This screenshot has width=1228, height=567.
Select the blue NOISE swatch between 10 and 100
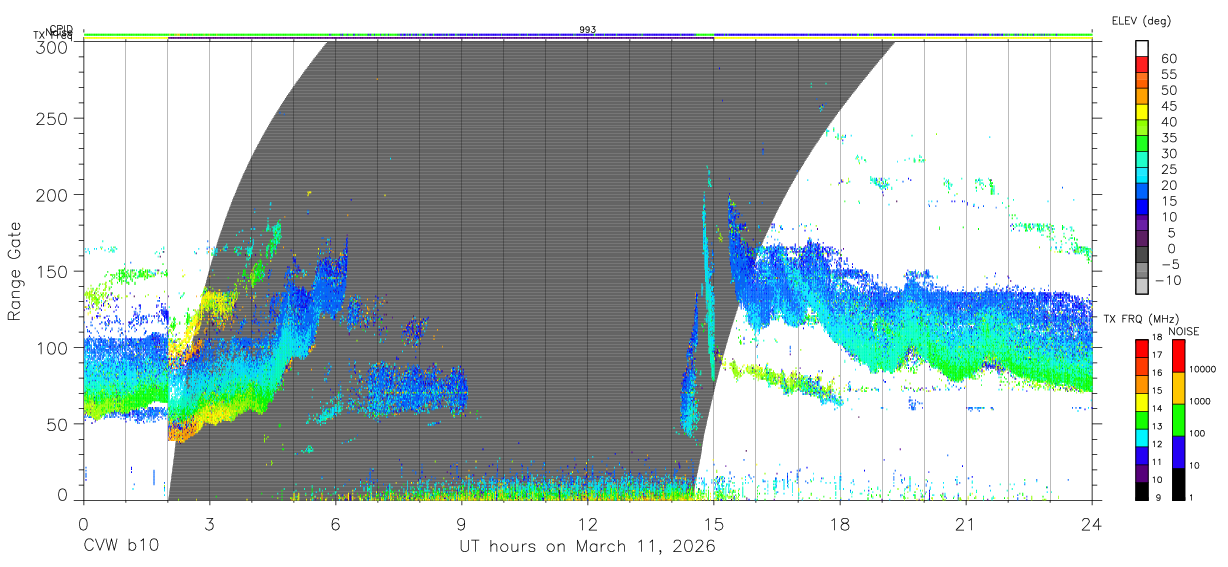[1179, 451]
